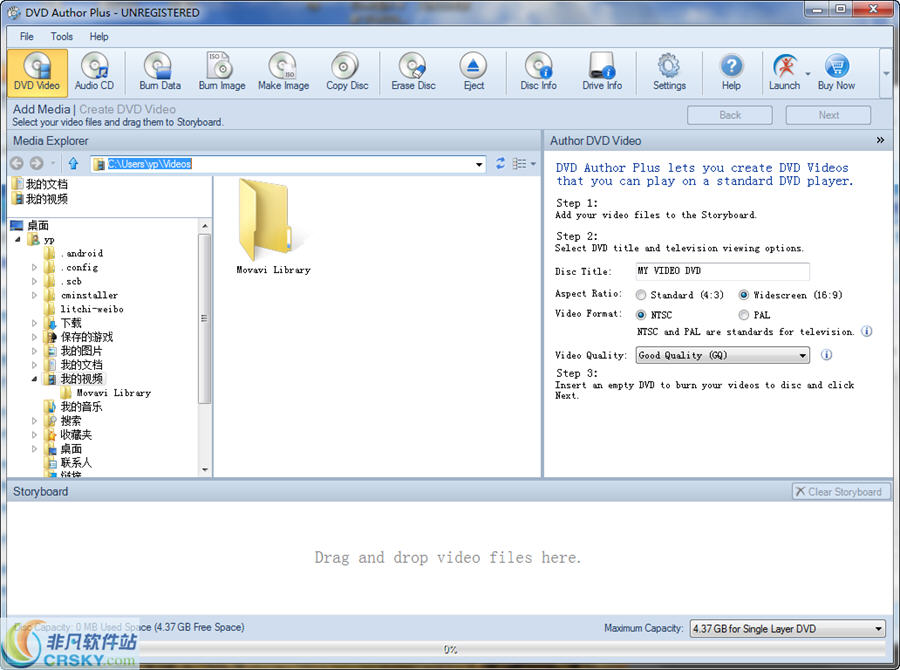Select the Burn Image tool
The width and height of the screenshot is (900, 670).
[x=221, y=70]
